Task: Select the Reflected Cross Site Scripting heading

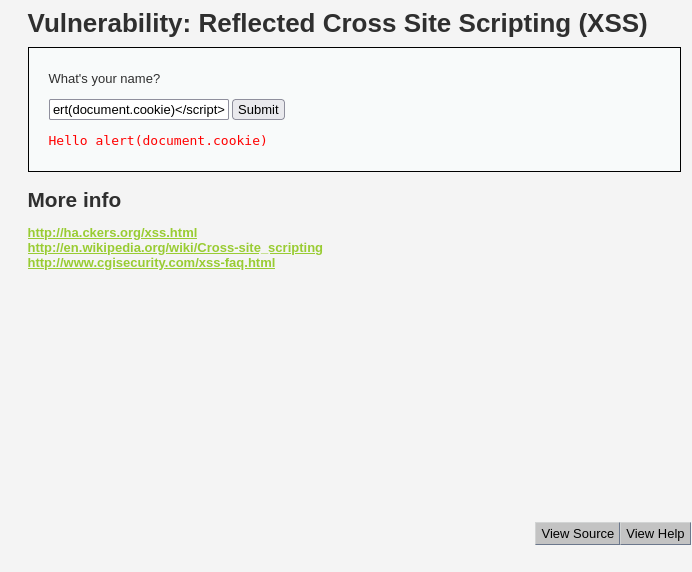Action: coord(337,23)
